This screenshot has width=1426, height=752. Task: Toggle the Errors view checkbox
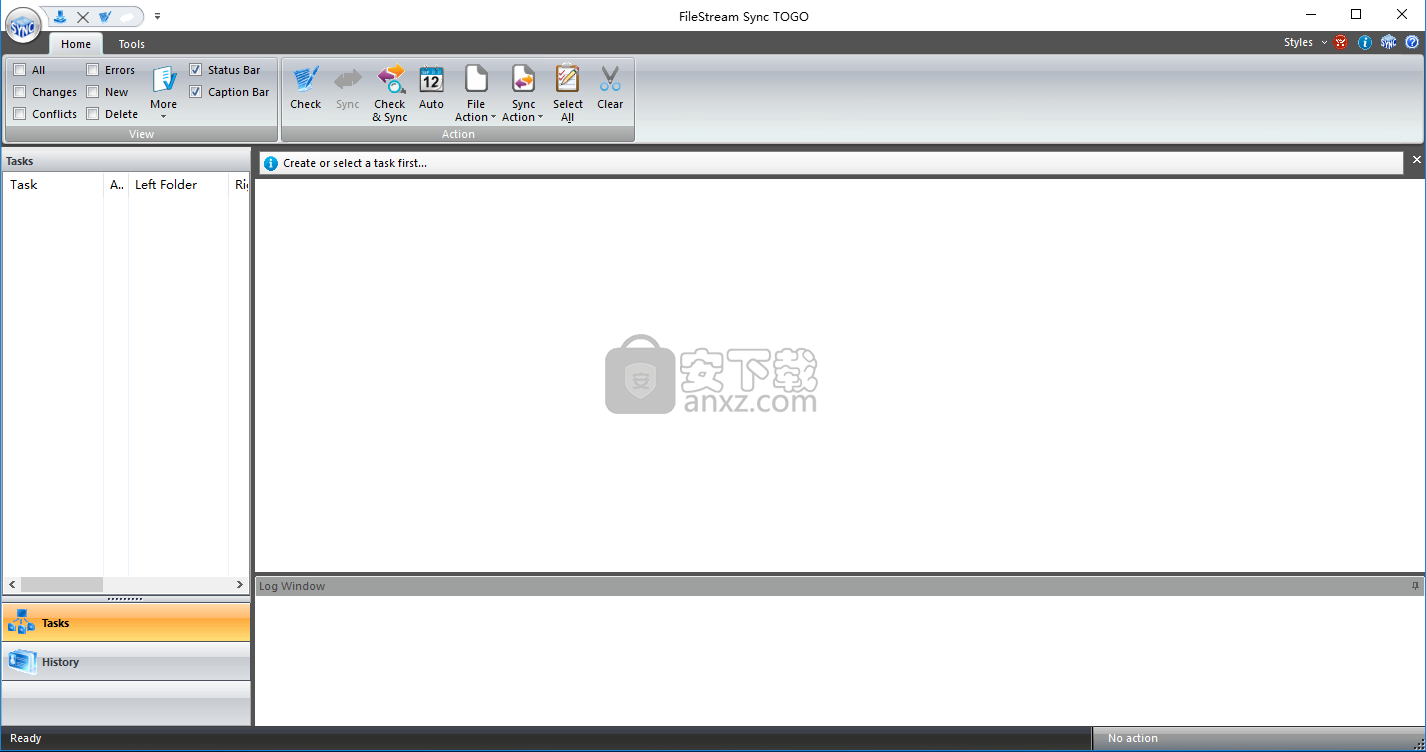[93, 70]
